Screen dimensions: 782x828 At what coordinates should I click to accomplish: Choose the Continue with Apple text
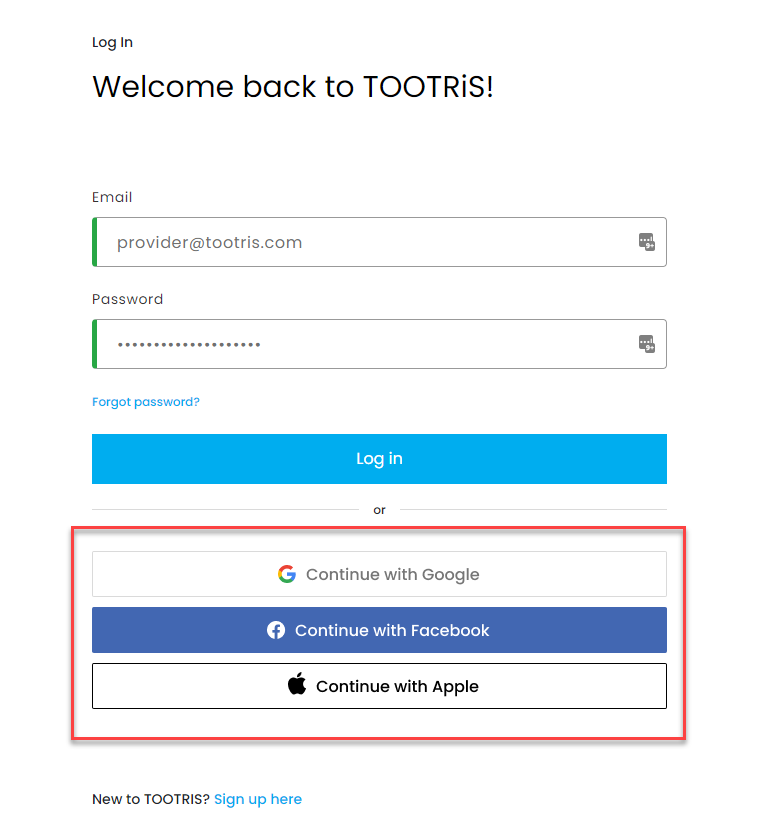point(397,686)
